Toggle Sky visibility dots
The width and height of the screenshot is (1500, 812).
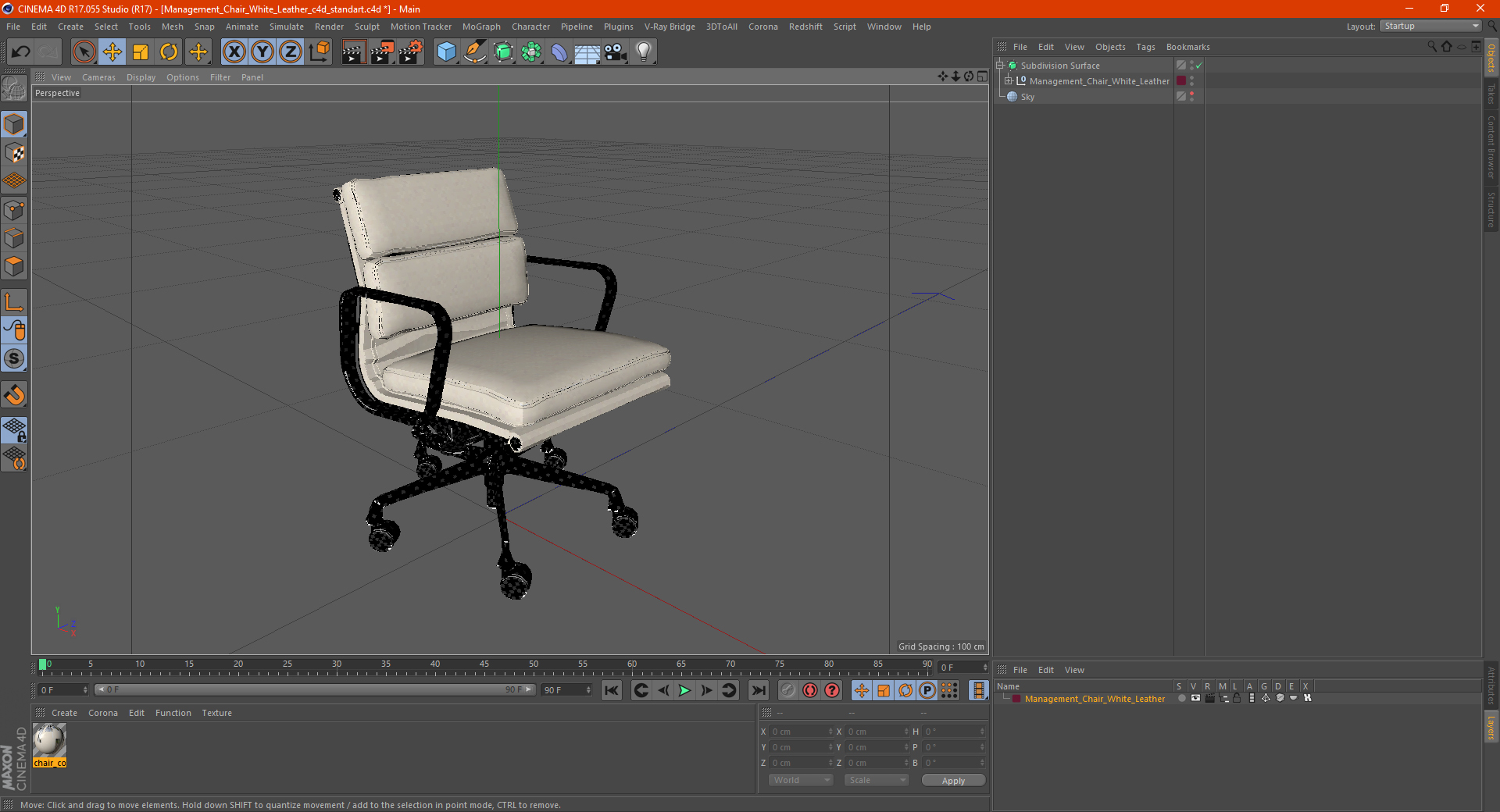[x=1191, y=97]
